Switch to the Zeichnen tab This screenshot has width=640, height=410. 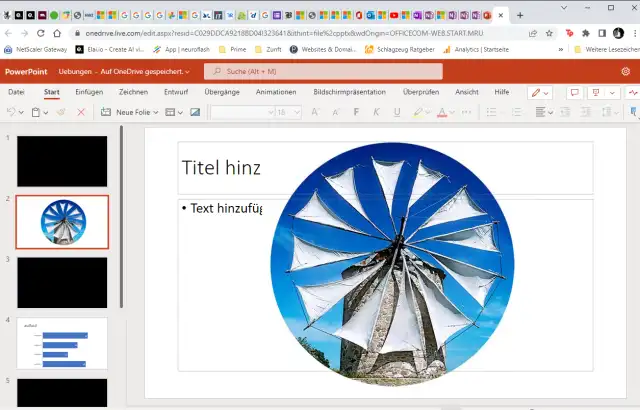pyautogui.click(x=133, y=92)
